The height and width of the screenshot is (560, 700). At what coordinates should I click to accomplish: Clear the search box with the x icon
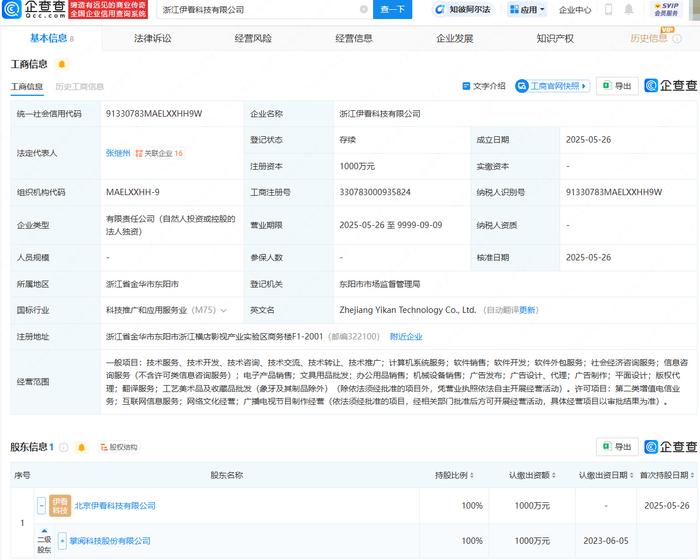(x=364, y=9)
